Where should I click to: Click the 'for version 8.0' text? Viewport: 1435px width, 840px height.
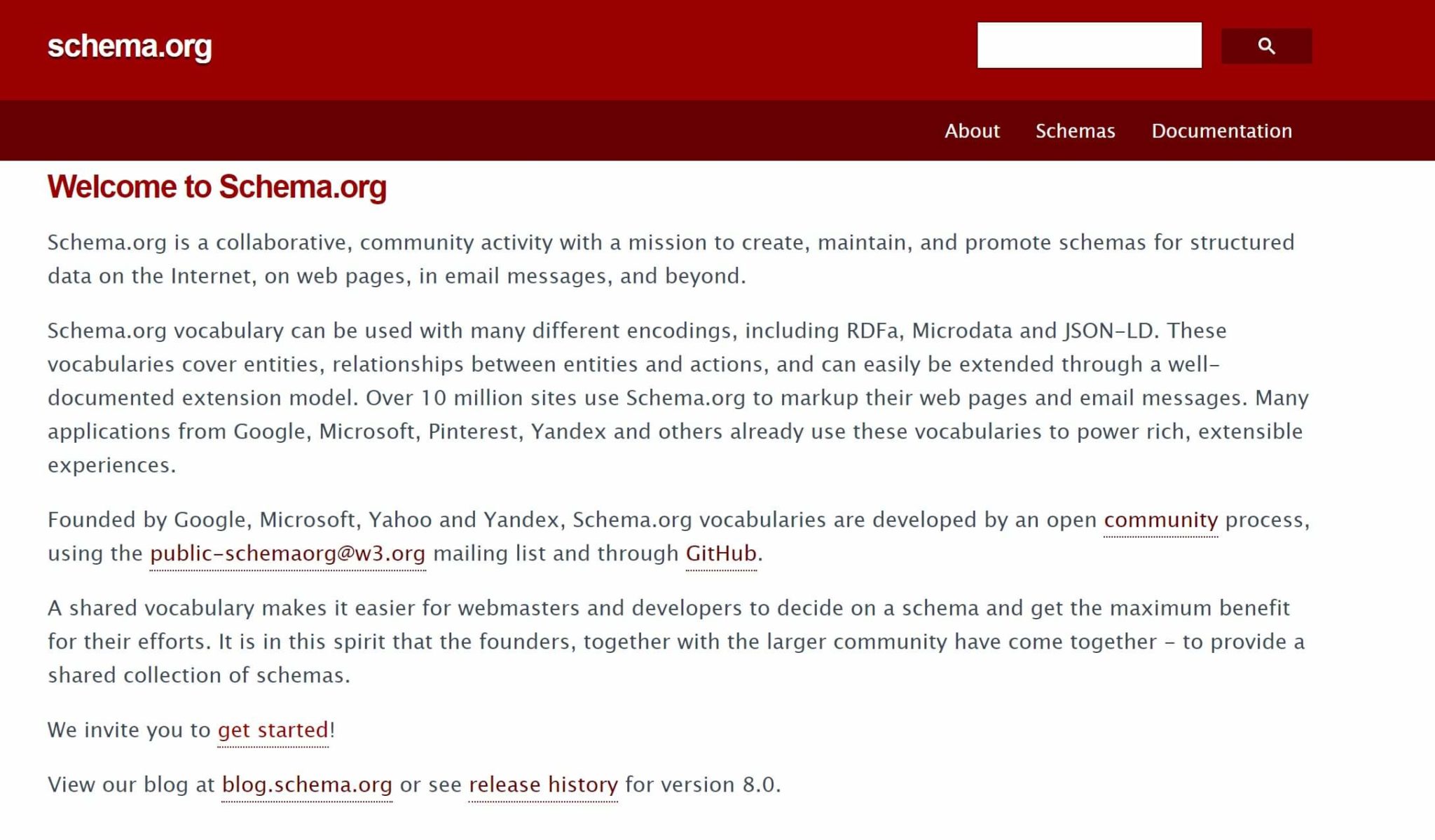702,785
